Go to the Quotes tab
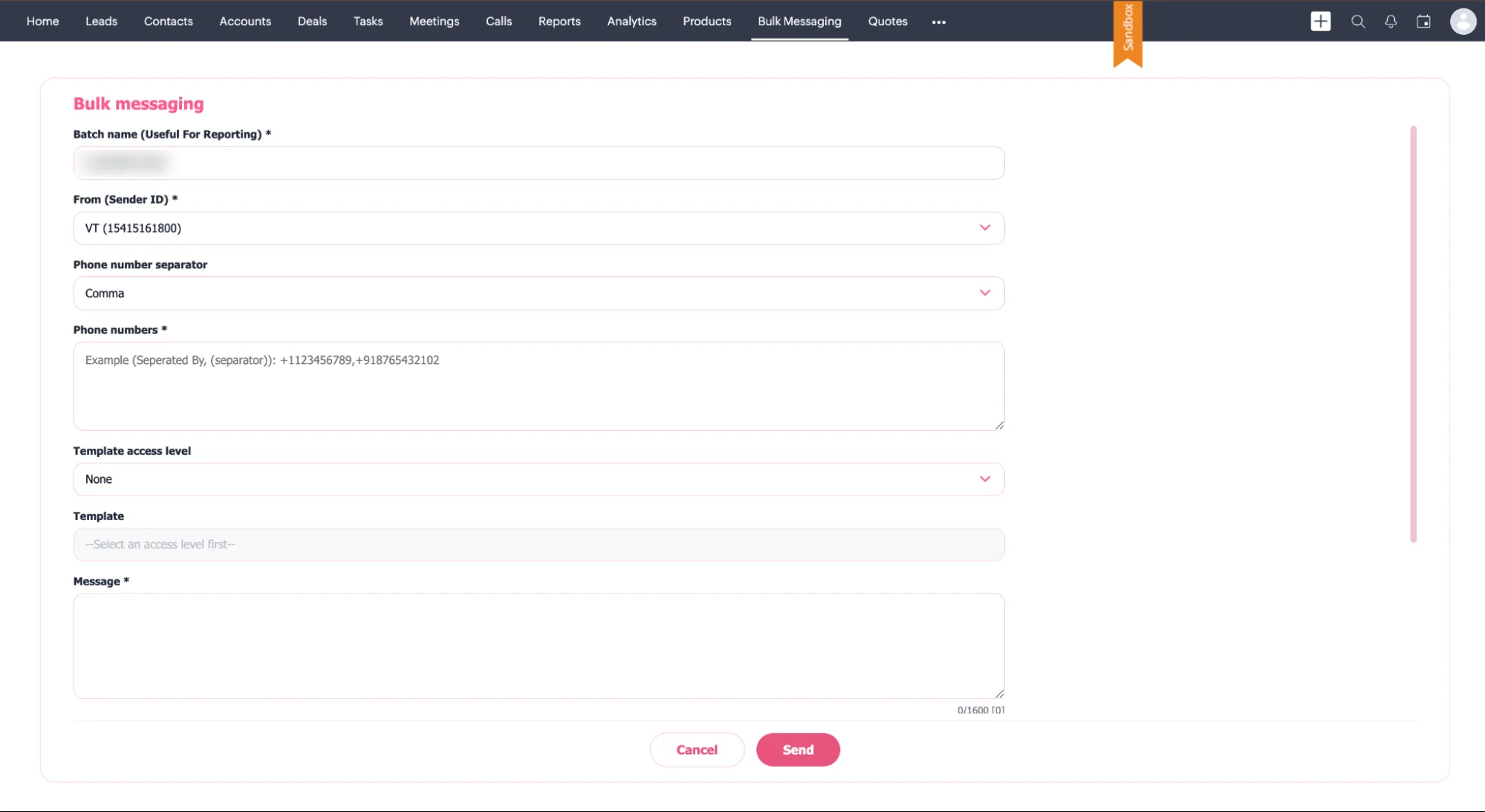The image size is (1485, 812). click(x=888, y=22)
